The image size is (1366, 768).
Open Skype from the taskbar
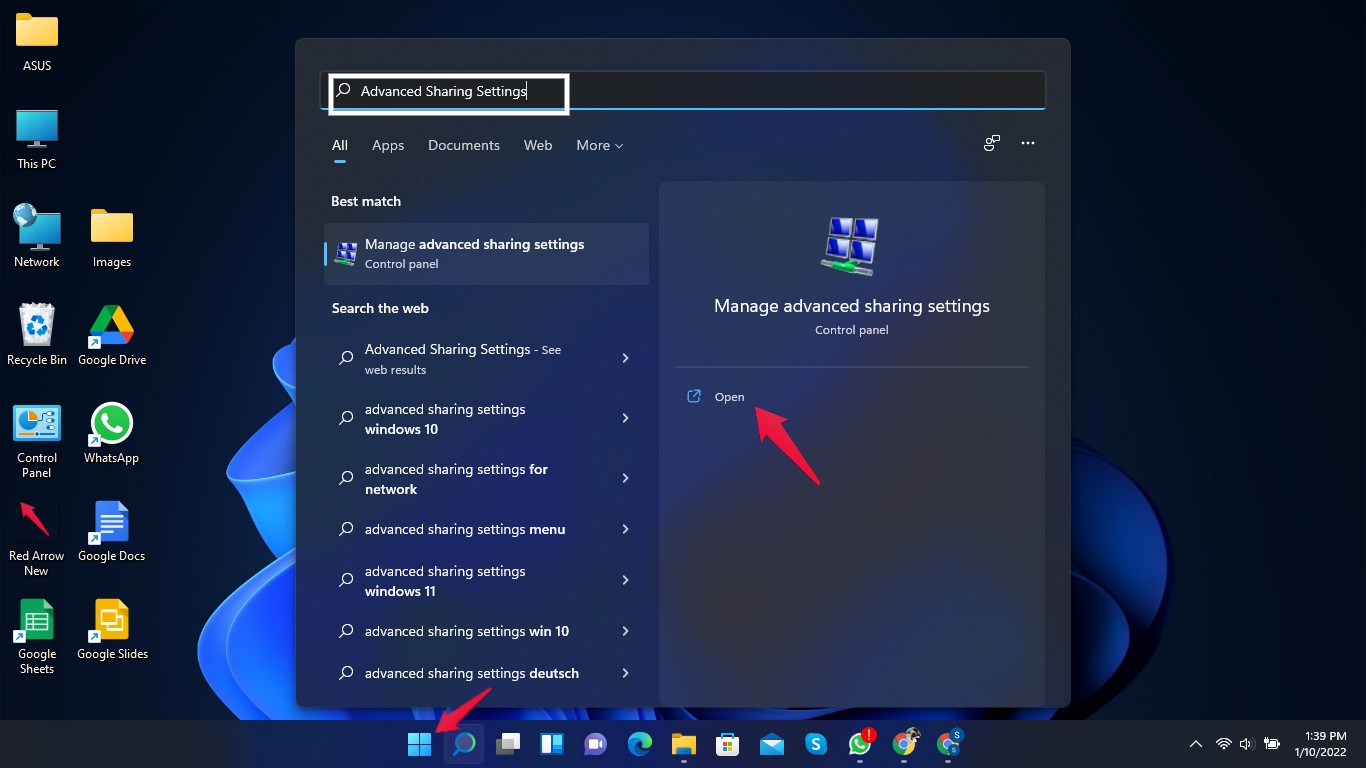815,744
